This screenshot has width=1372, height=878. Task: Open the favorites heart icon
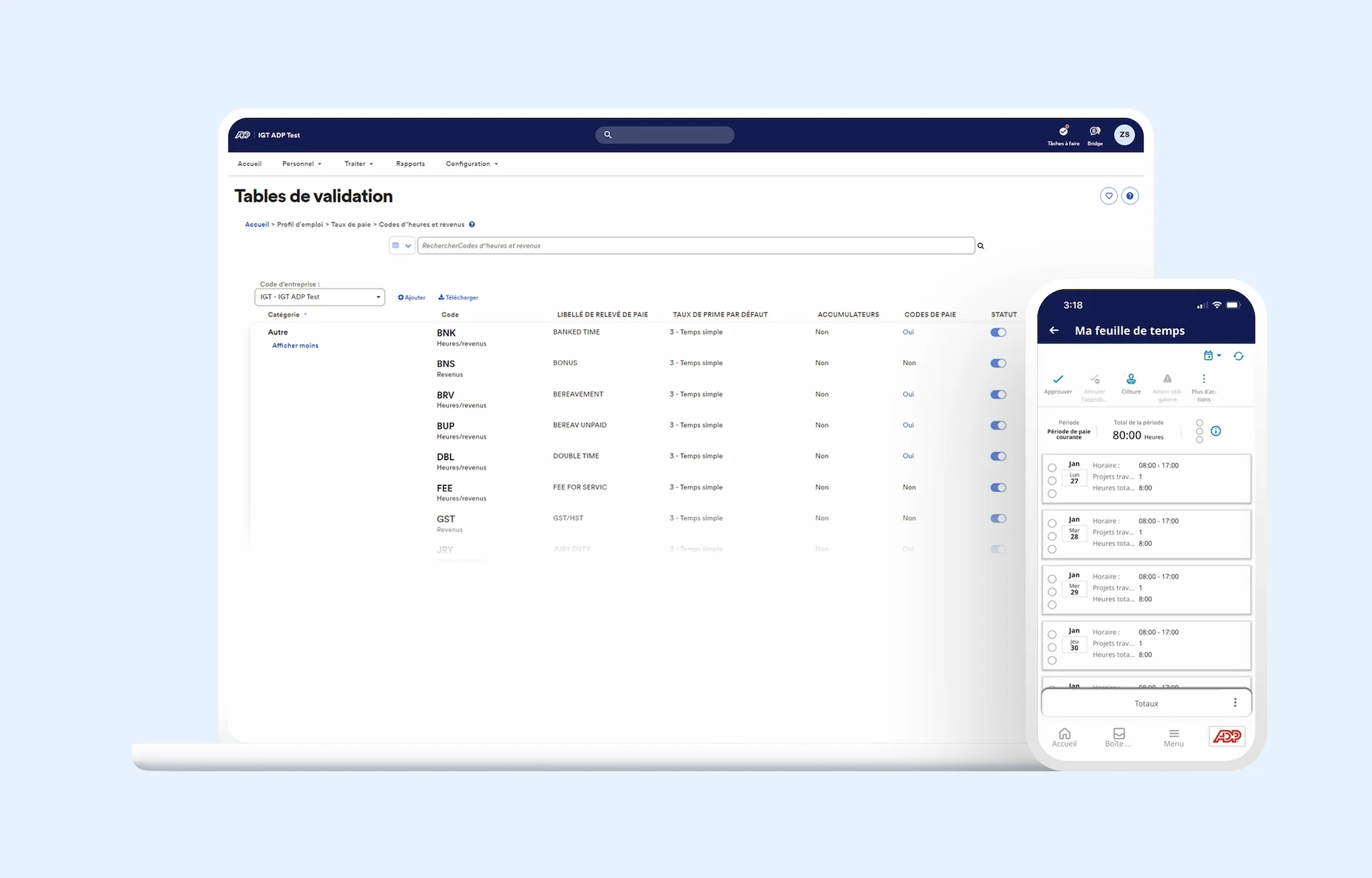(1108, 195)
